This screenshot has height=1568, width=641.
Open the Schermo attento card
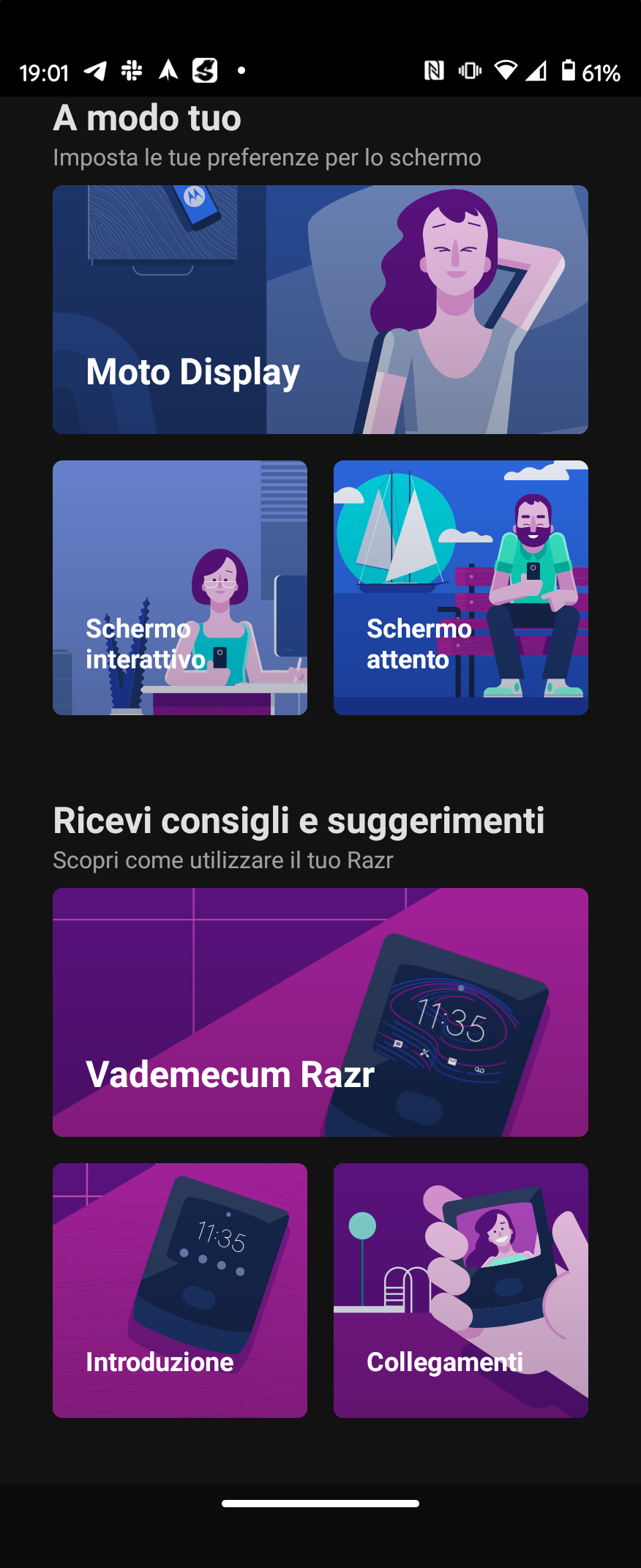tap(461, 588)
